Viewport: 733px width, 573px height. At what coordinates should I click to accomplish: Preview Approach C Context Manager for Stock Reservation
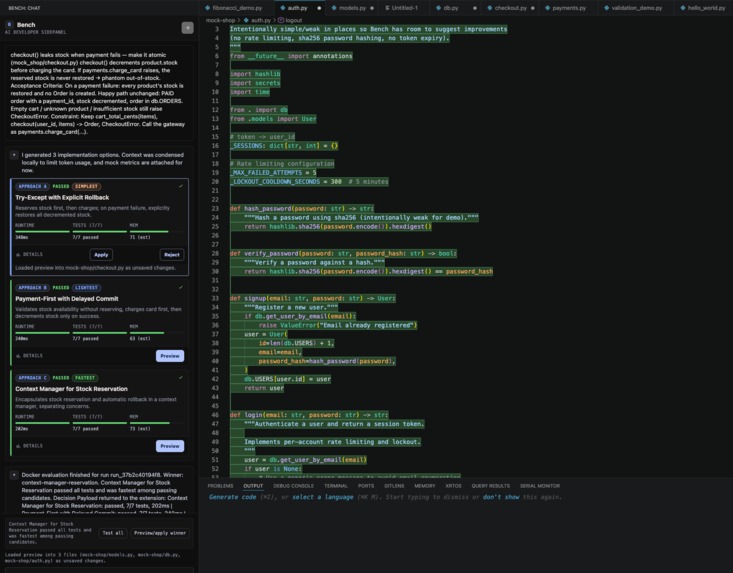[x=170, y=446]
